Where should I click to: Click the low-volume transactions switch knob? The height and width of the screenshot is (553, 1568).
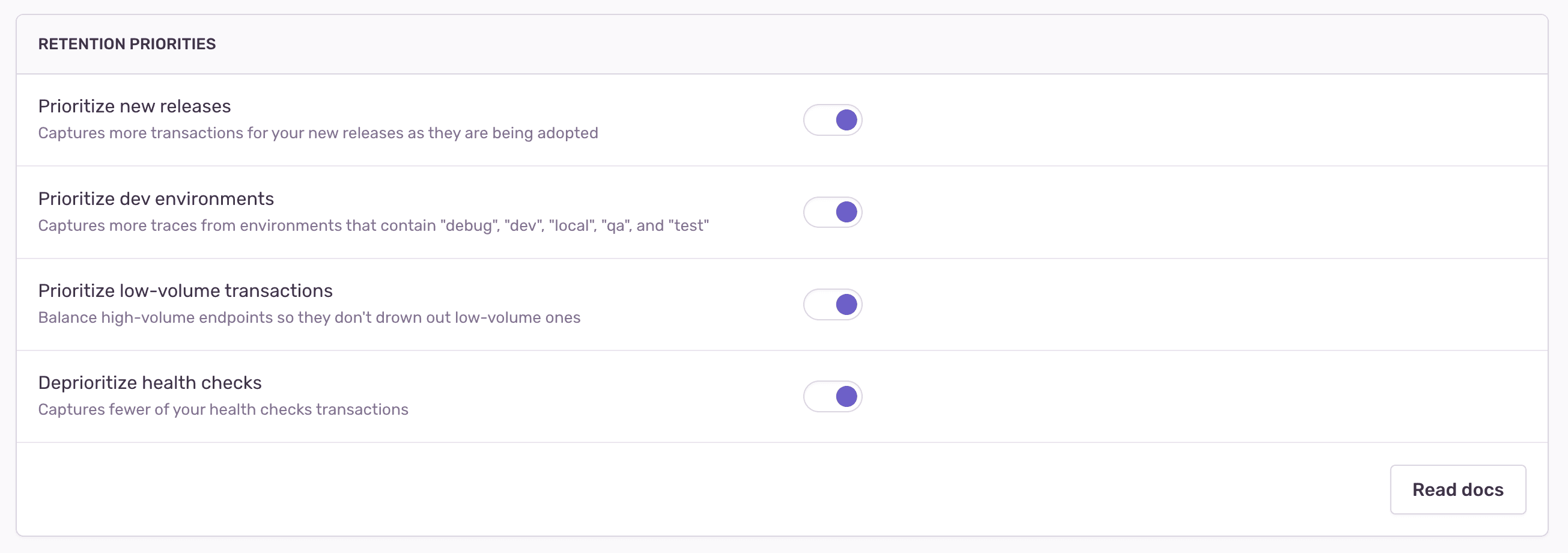[x=846, y=304]
